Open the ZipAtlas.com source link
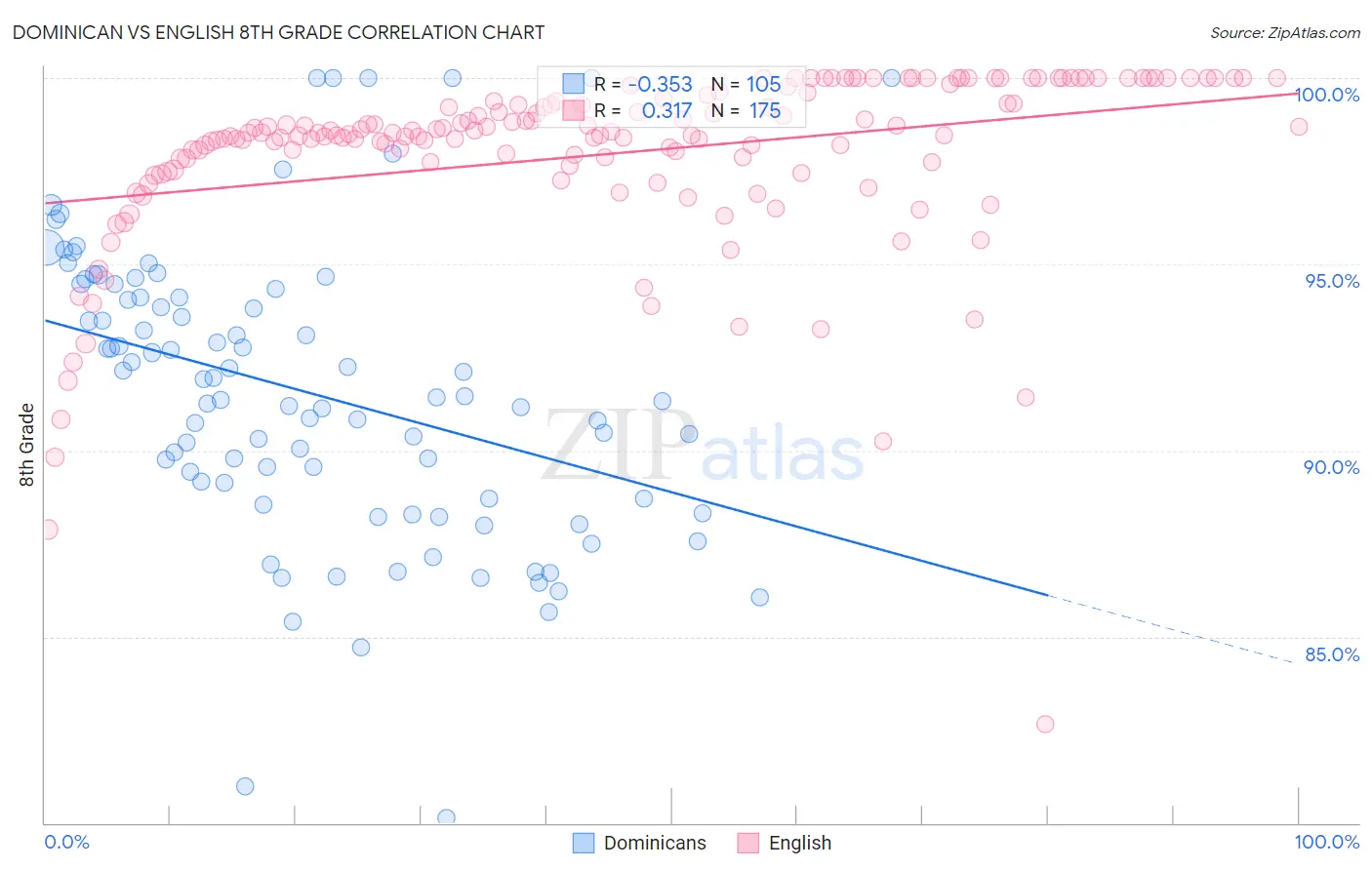Screen dimensions: 1372x870 1285,32
